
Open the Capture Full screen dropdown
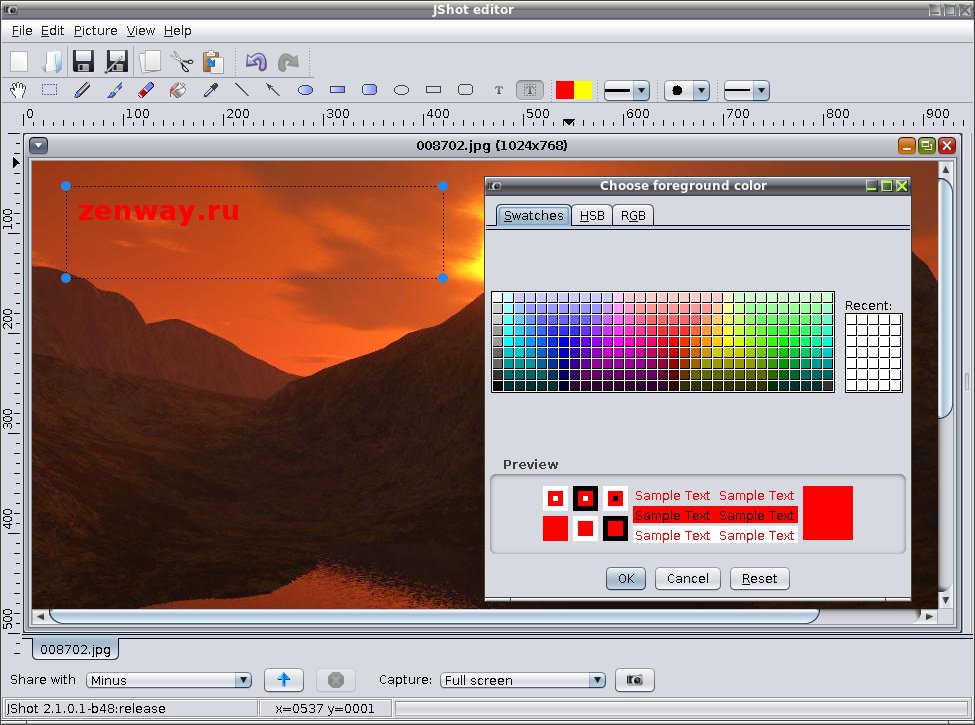(597, 680)
